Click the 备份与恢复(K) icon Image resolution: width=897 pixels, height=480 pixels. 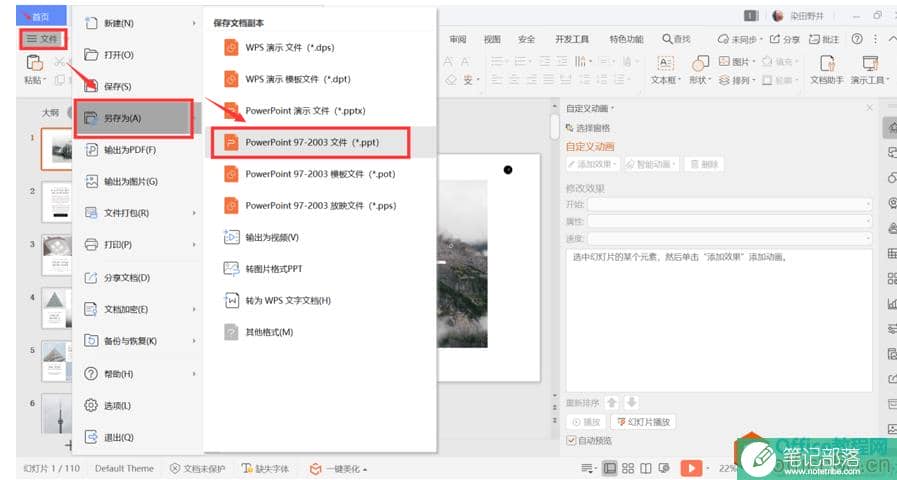tap(91, 340)
